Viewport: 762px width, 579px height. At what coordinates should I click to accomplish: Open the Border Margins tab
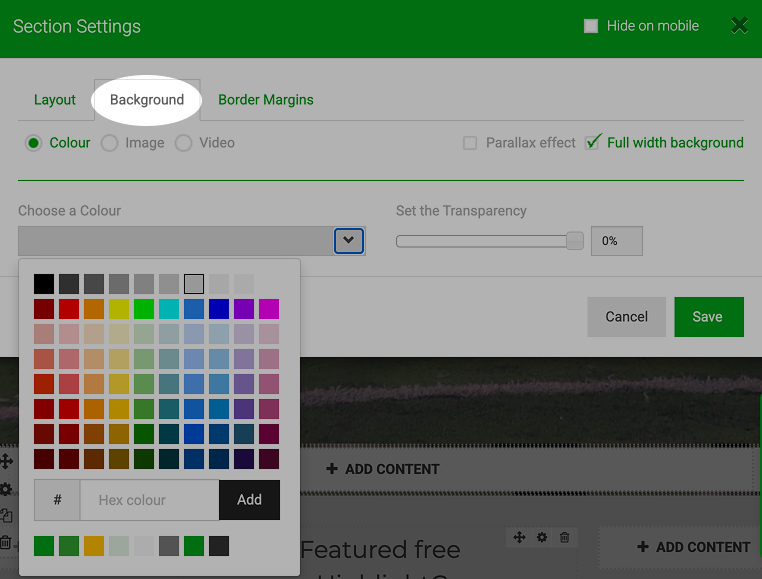266,100
